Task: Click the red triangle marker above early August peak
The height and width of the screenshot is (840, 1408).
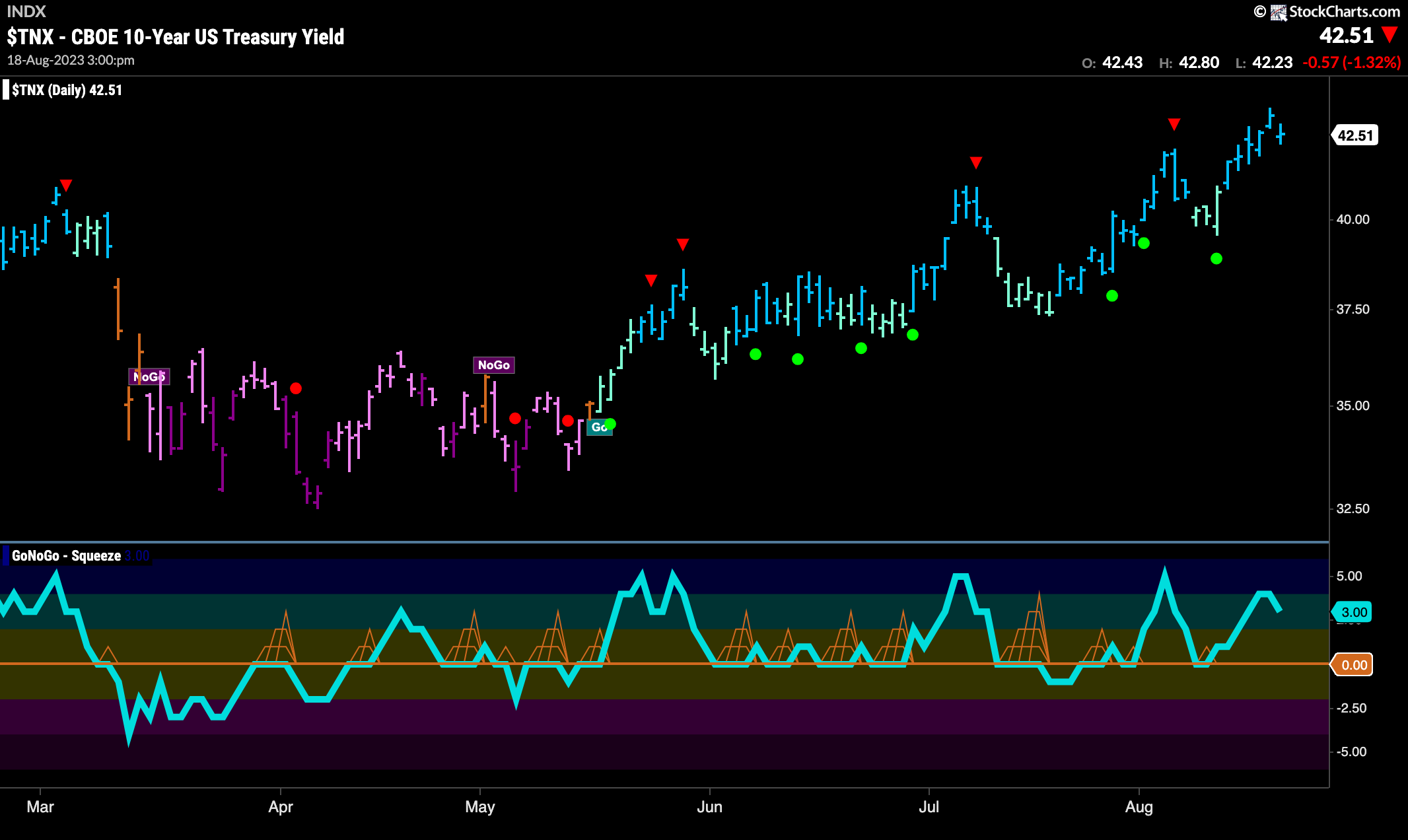Action: (x=1174, y=124)
